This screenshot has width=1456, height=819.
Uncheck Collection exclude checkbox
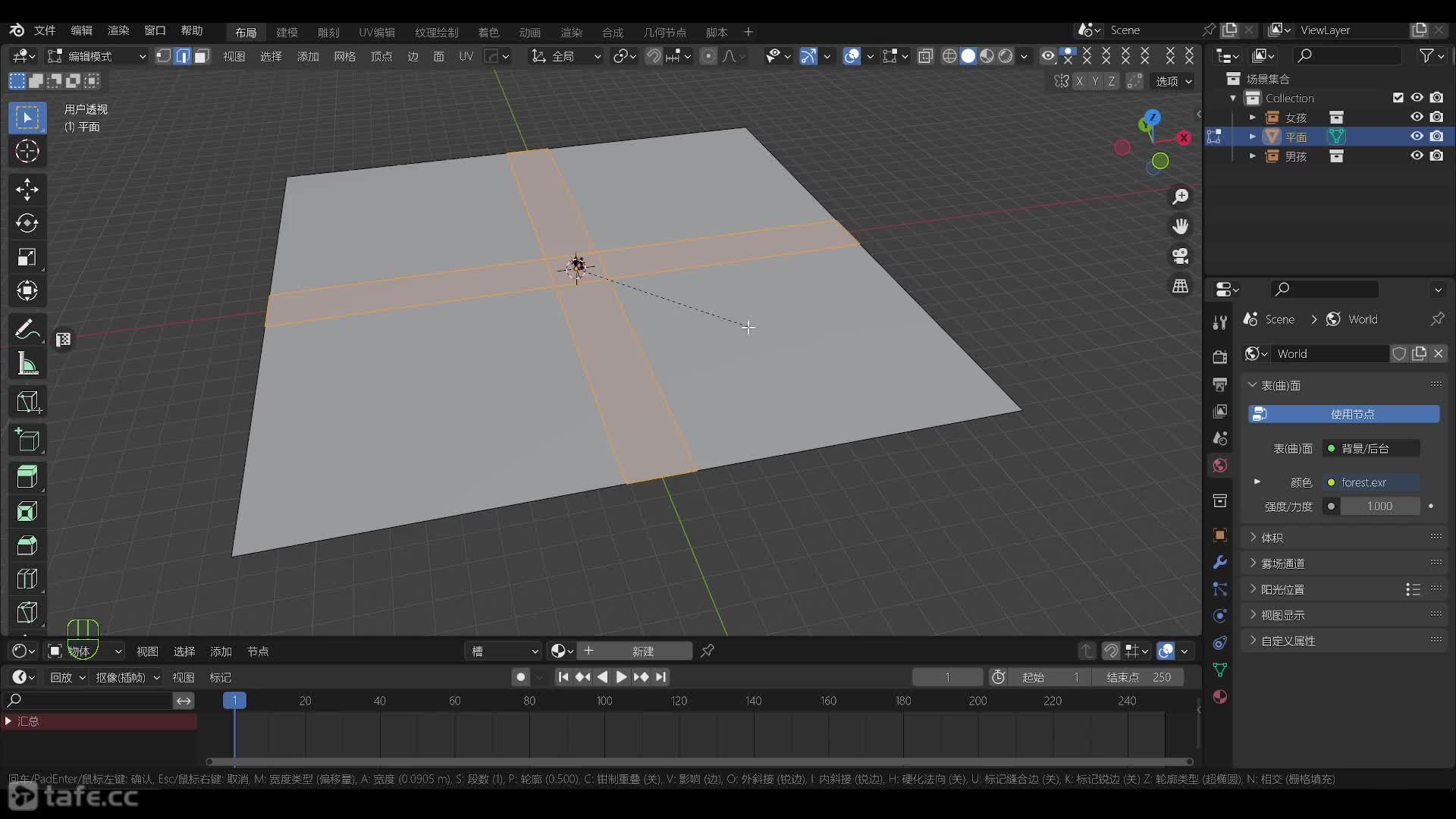[x=1398, y=97]
